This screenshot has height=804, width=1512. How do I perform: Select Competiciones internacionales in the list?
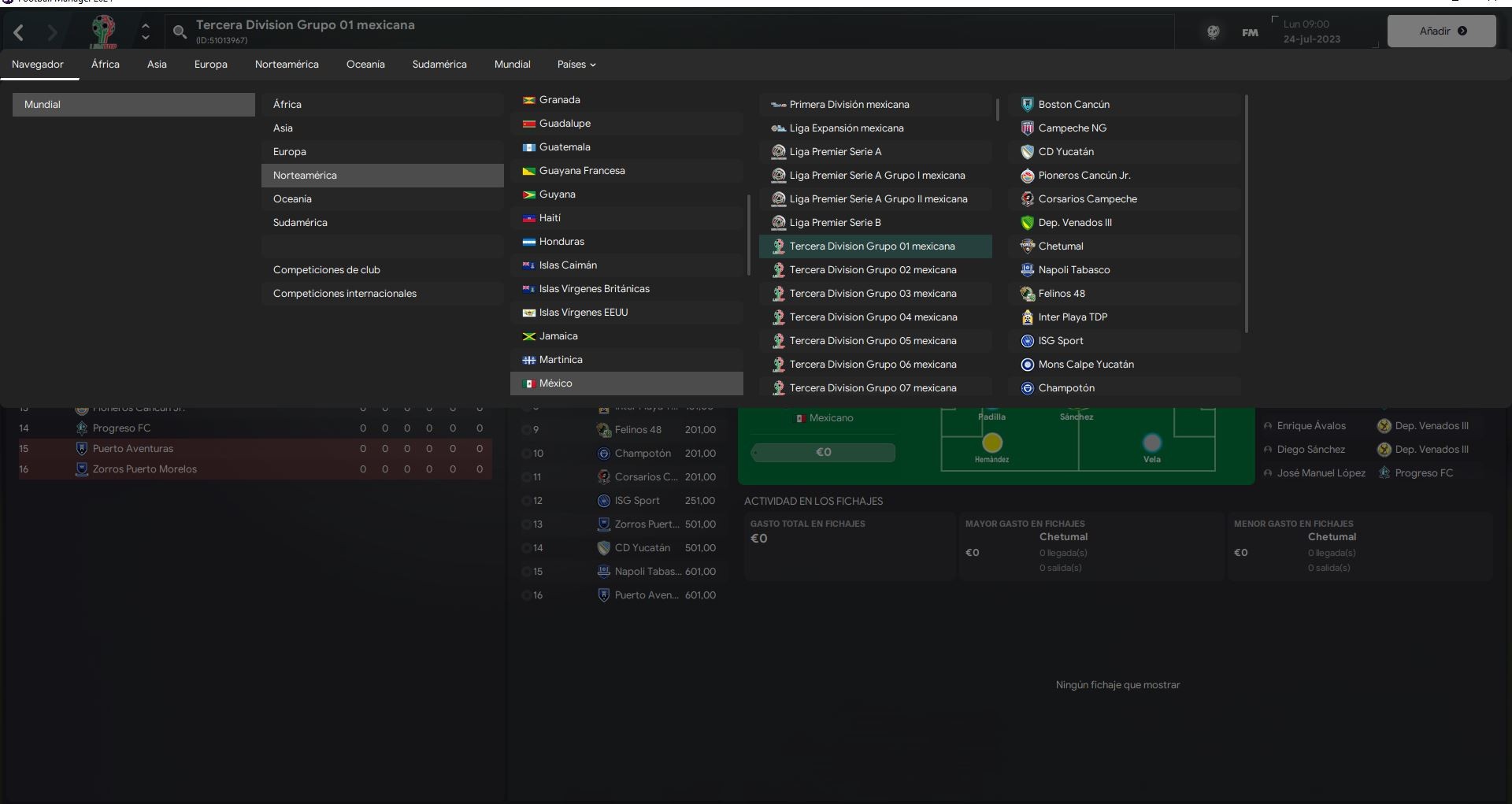[x=345, y=294]
